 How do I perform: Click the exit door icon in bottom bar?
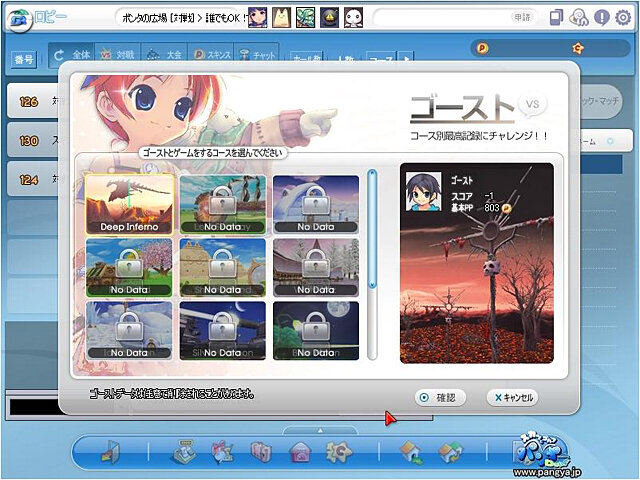pos(110,452)
